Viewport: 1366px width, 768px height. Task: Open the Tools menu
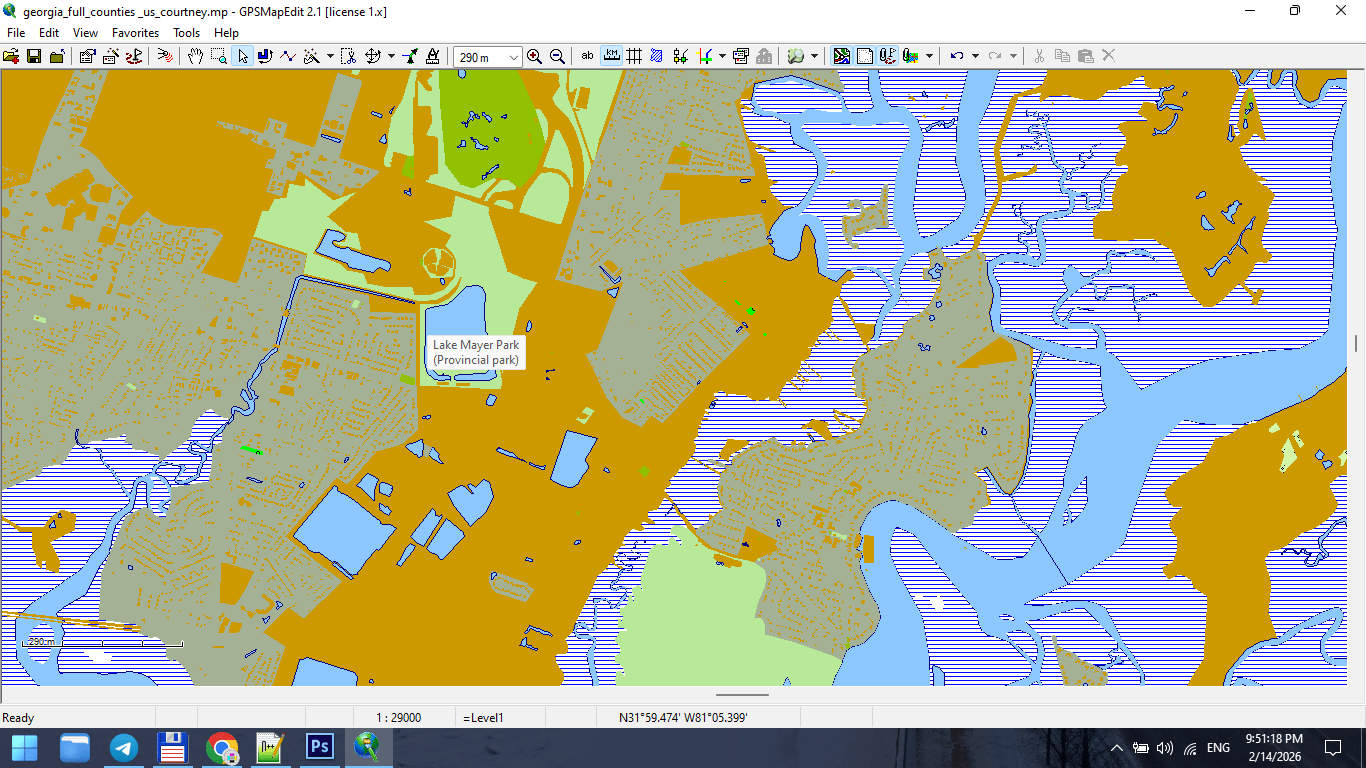(x=186, y=33)
